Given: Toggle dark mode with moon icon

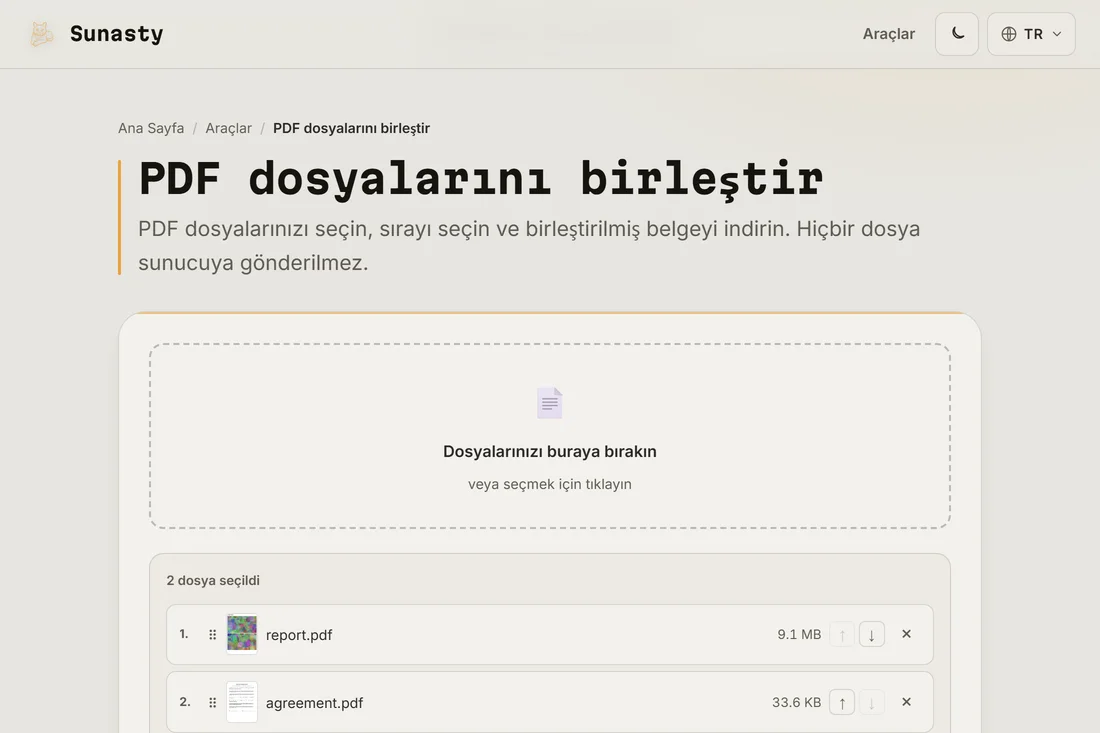Looking at the screenshot, I should point(957,34).
